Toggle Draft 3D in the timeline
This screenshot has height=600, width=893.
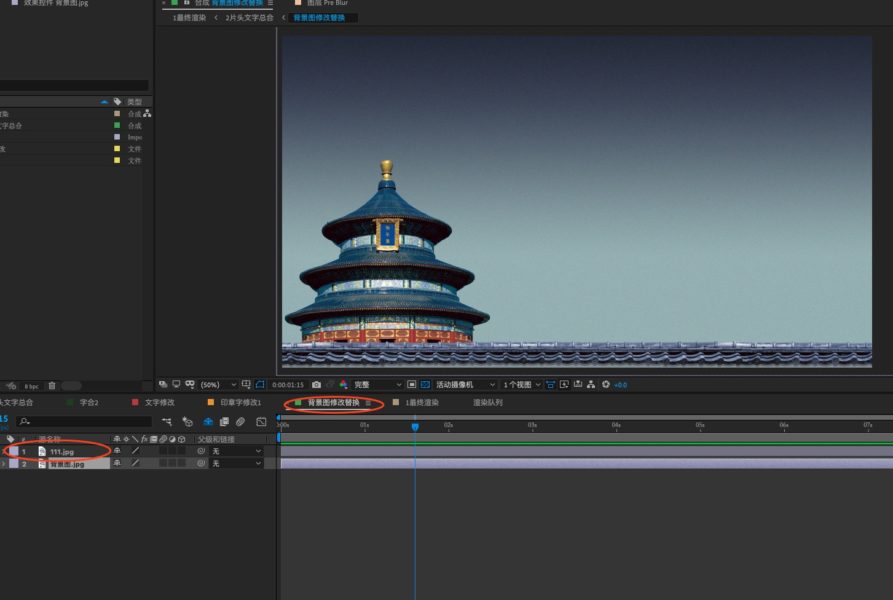(x=187, y=422)
